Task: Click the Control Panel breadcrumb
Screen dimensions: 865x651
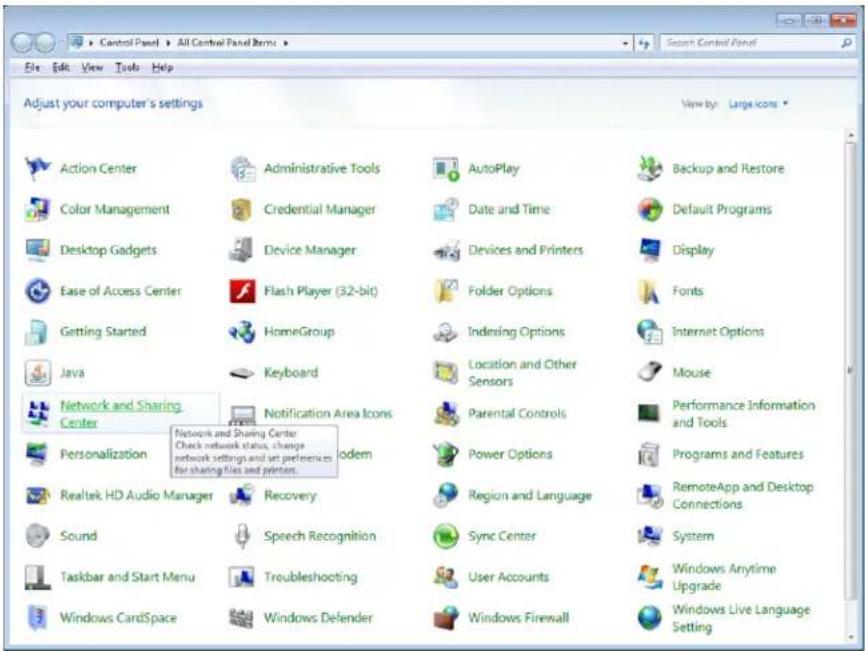Action: tap(129, 42)
